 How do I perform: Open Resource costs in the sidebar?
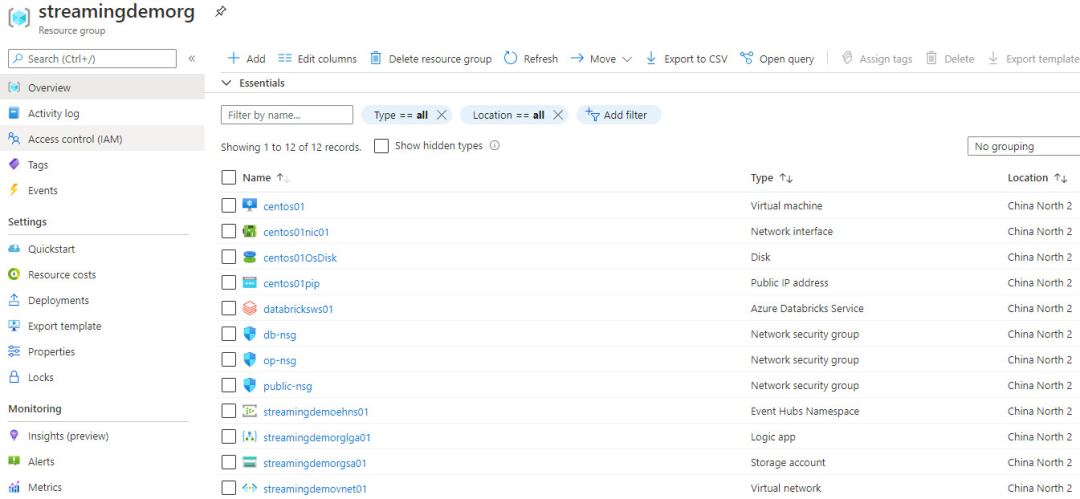[62, 274]
